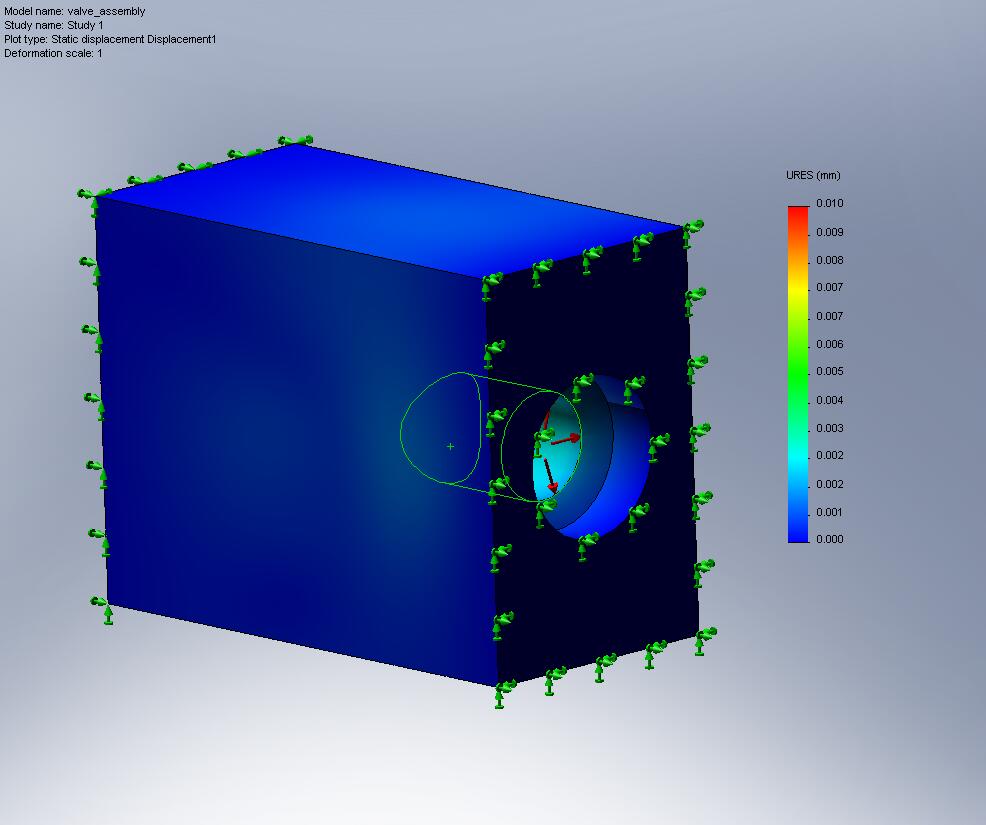This screenshot has width=986, height=825.
Task: Pick fixture symbol at bottom-front corner of block
Action: coord(500,692)
